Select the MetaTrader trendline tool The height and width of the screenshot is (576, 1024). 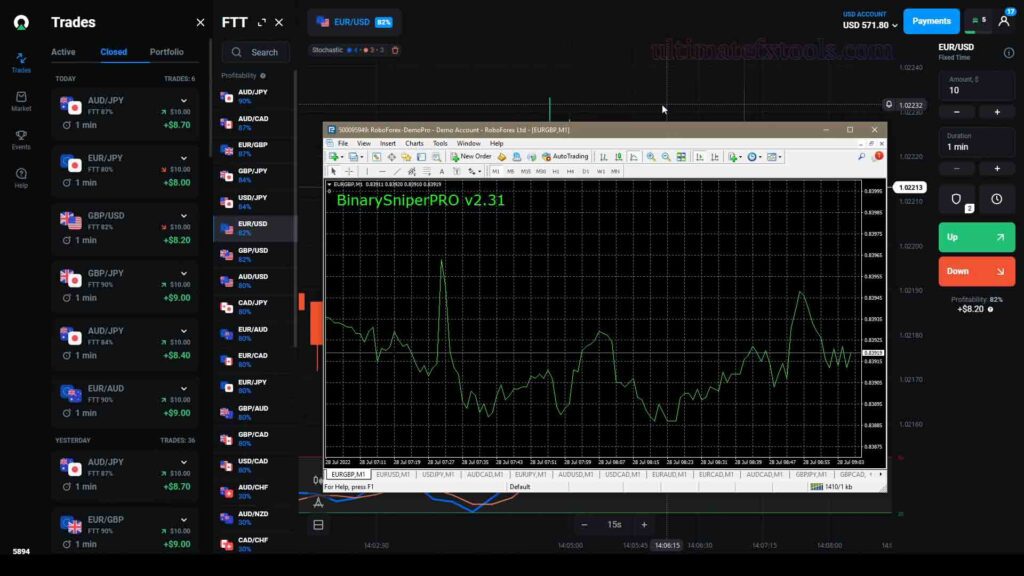(397, 171)
